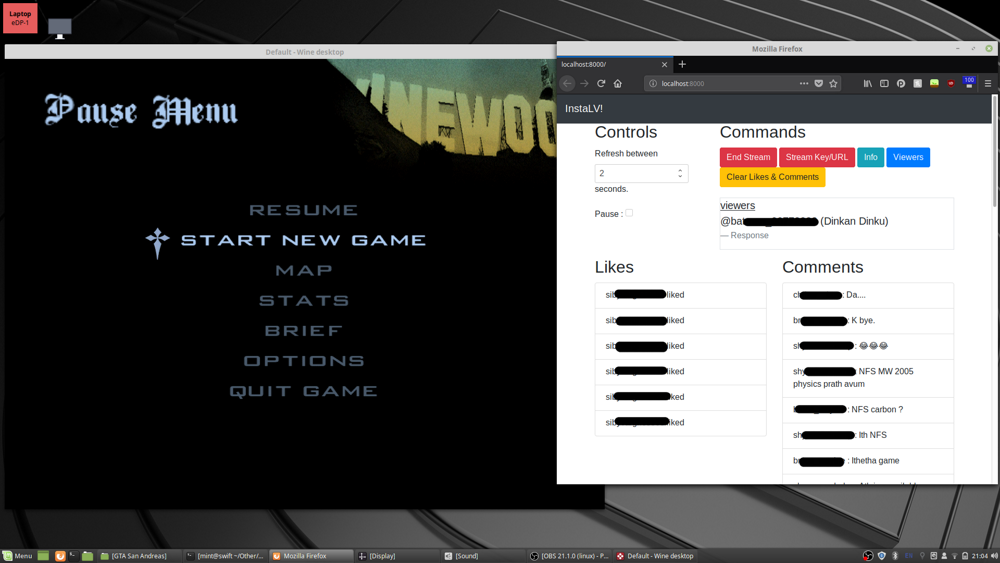Click the volume tray icon
The width and height of the screenshot is (1000, 563).
(994, 556)
